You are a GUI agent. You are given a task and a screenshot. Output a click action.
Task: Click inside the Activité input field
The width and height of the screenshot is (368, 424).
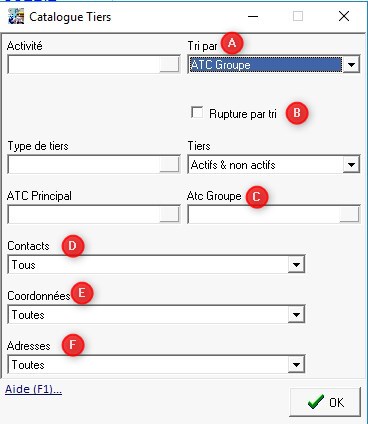(84, 64)
